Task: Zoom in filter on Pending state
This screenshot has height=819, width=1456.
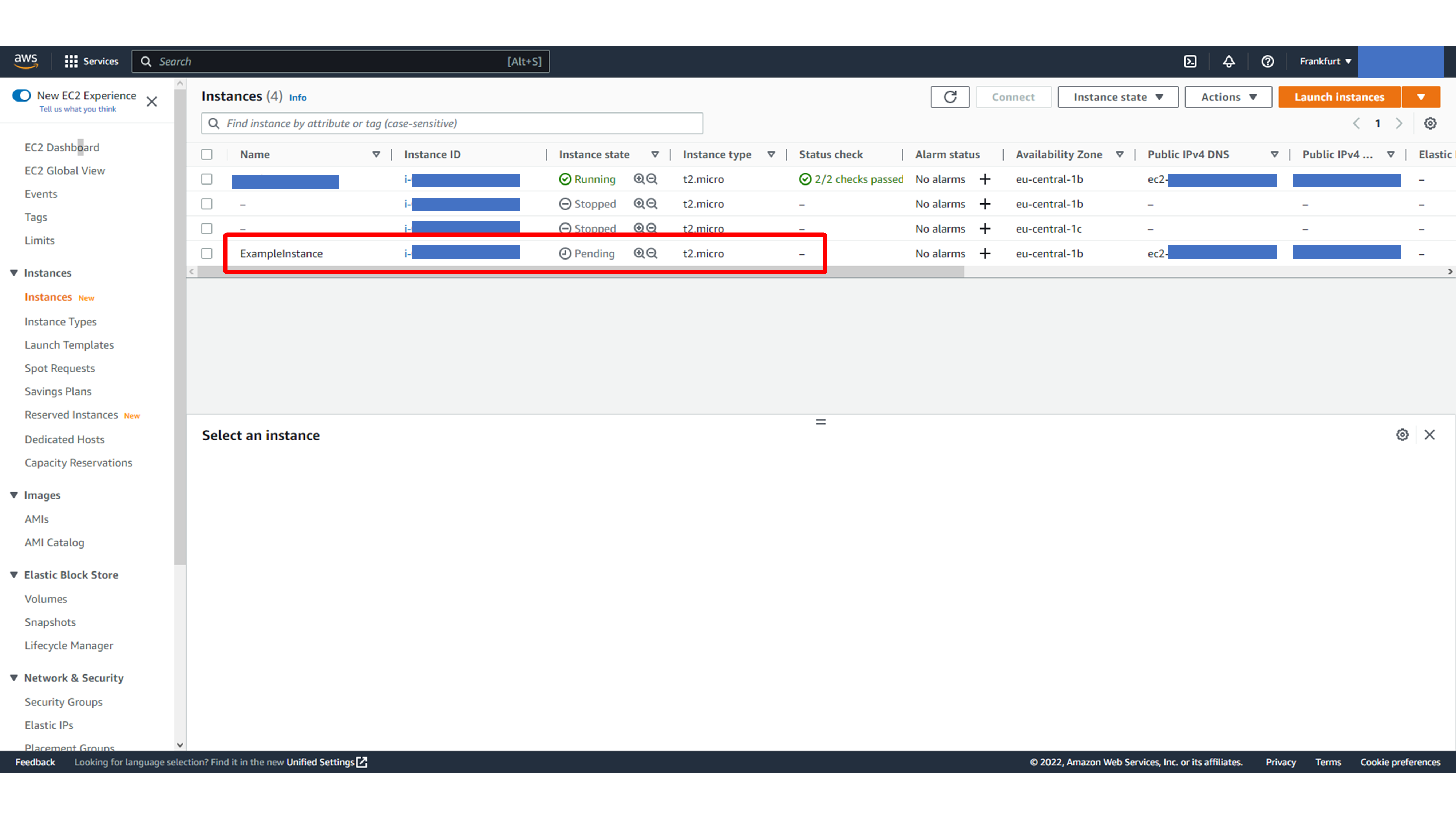Action: coord(639,253)
